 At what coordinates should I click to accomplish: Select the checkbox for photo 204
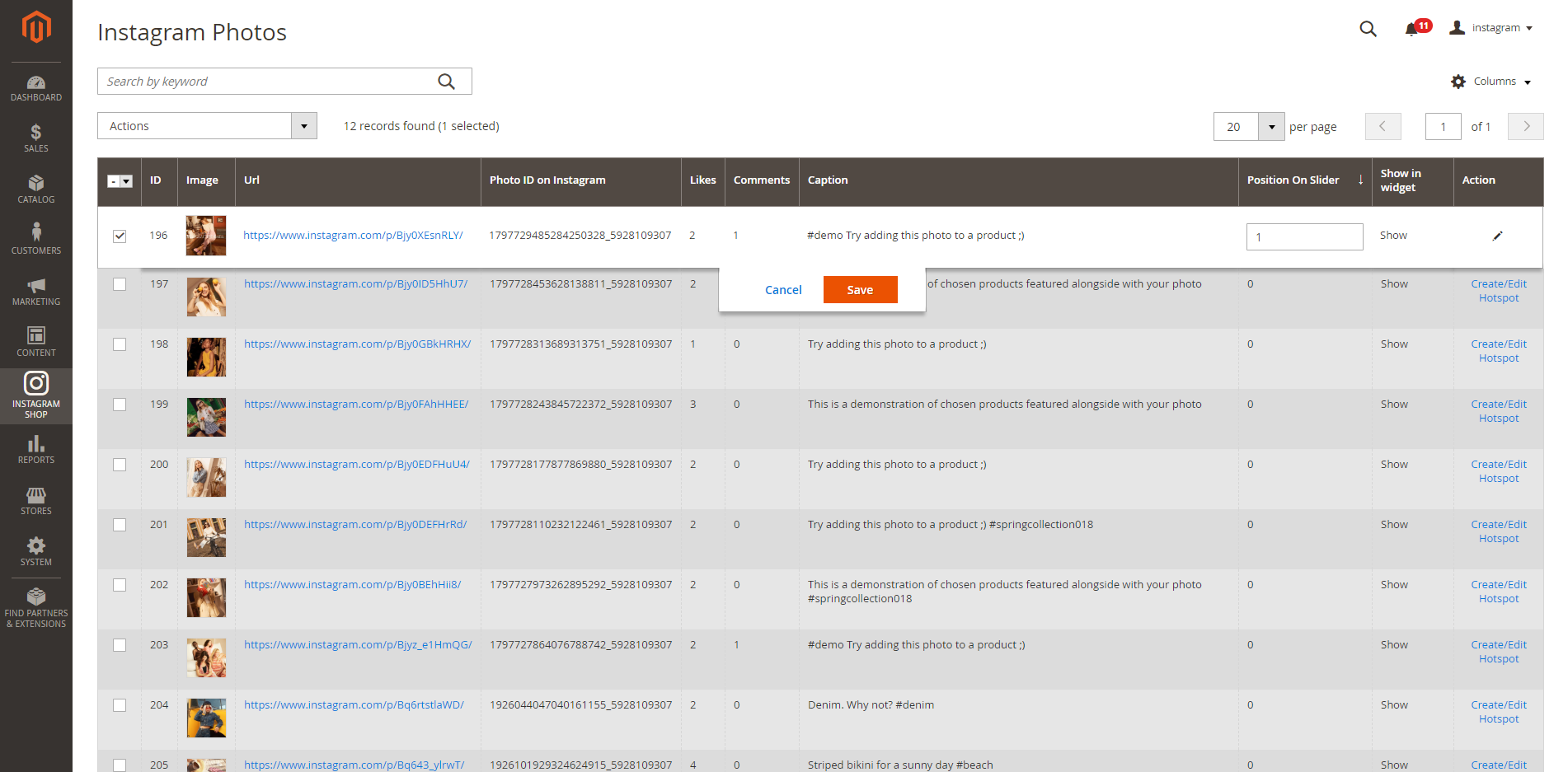point(120,705)
